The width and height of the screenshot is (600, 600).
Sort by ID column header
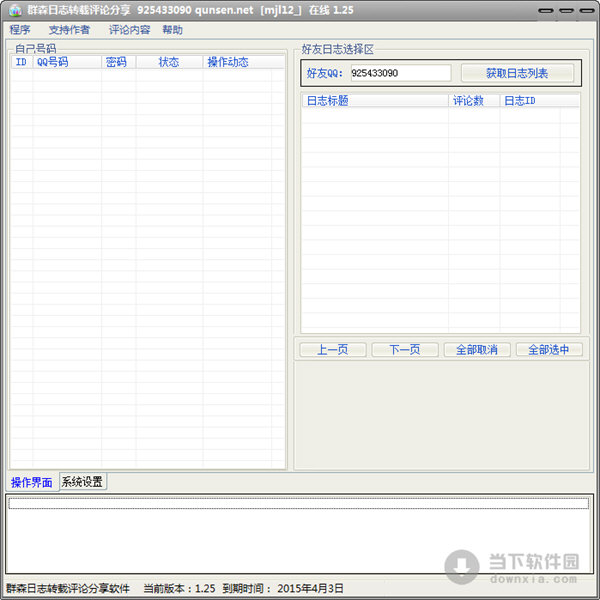tap(22, 62)
